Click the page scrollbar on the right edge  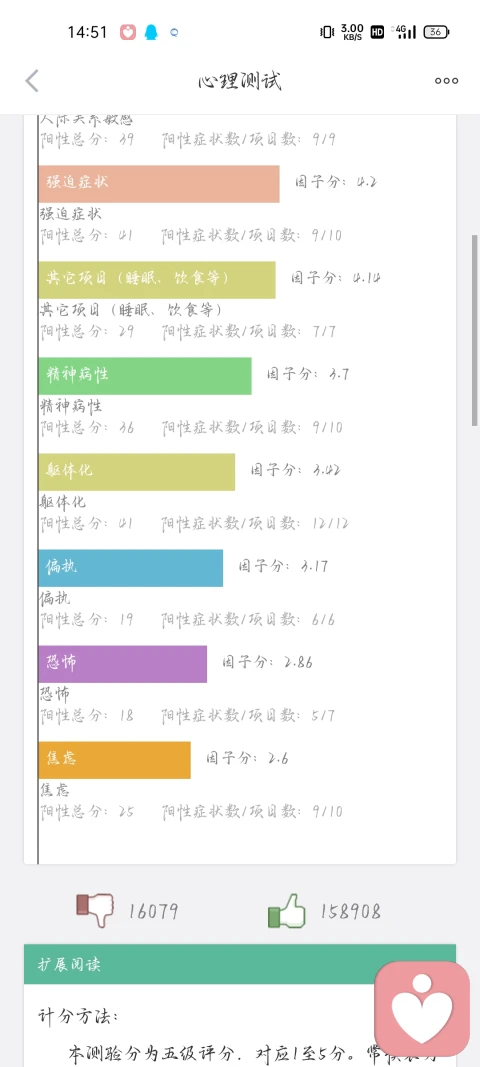click(x=475, y=330)
